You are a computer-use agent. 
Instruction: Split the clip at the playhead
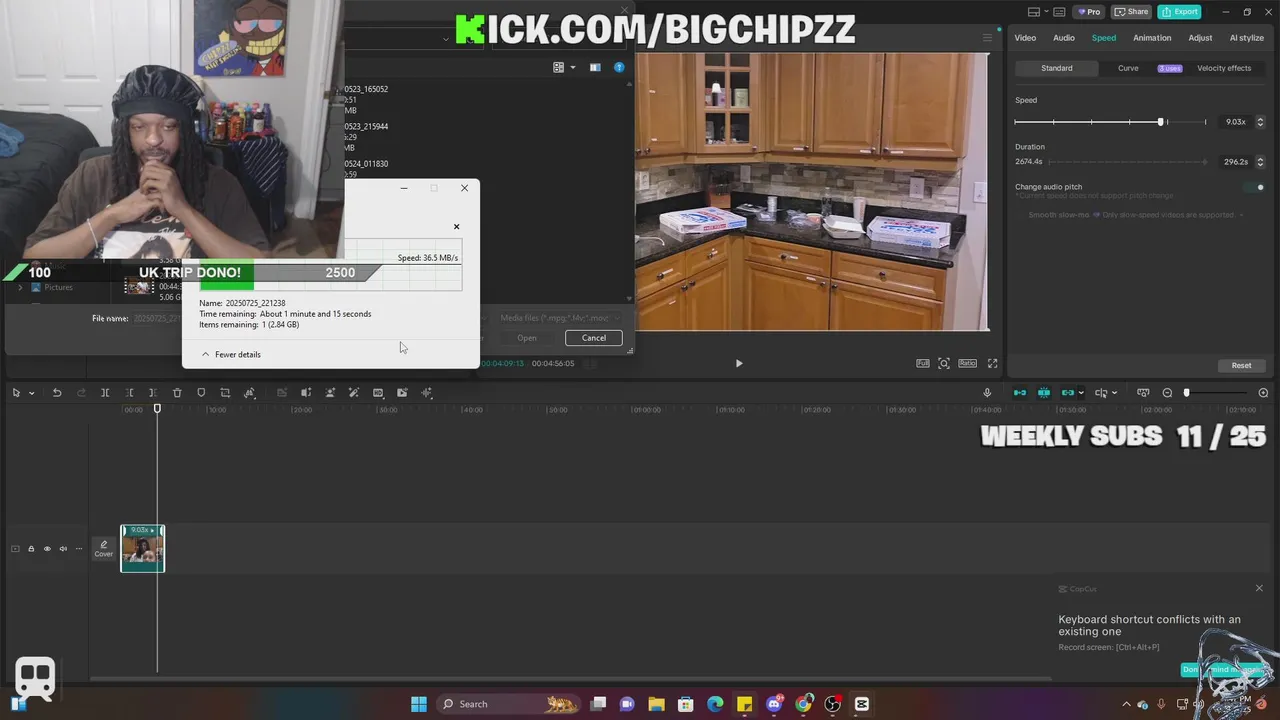coord(105,393)
